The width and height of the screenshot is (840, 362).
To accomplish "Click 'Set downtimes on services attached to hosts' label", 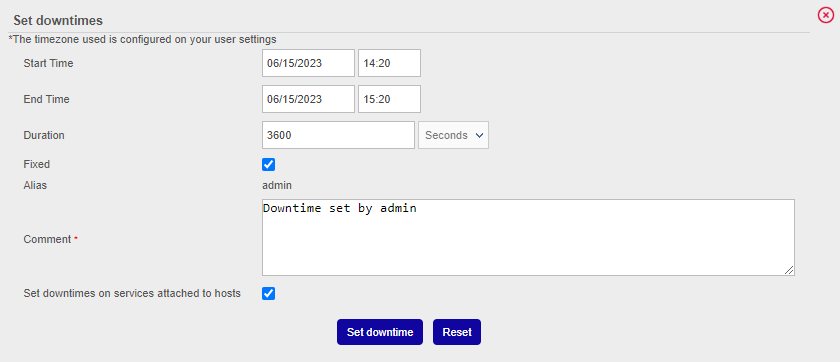I will click(132, 293).
